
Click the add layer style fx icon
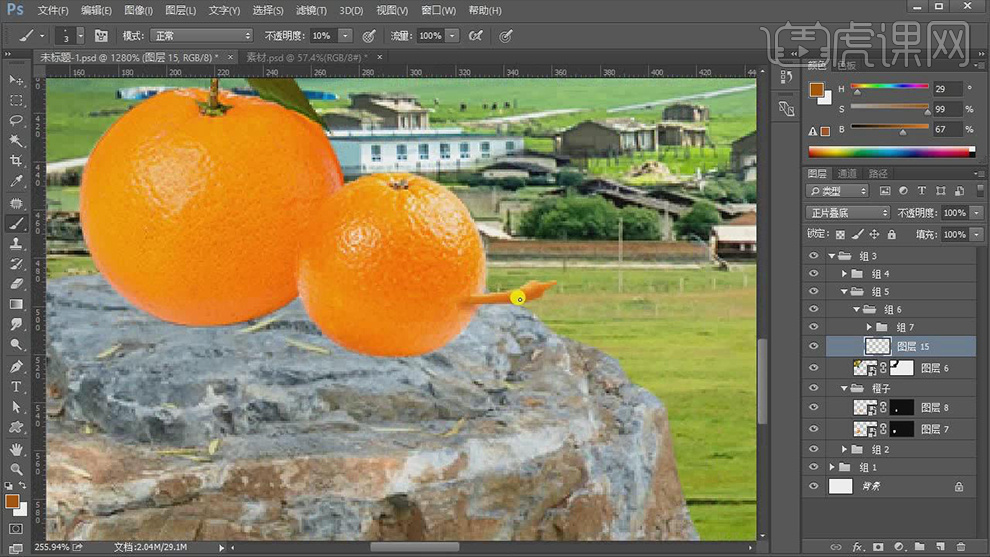pyautogui.click(x=857, y=546)
